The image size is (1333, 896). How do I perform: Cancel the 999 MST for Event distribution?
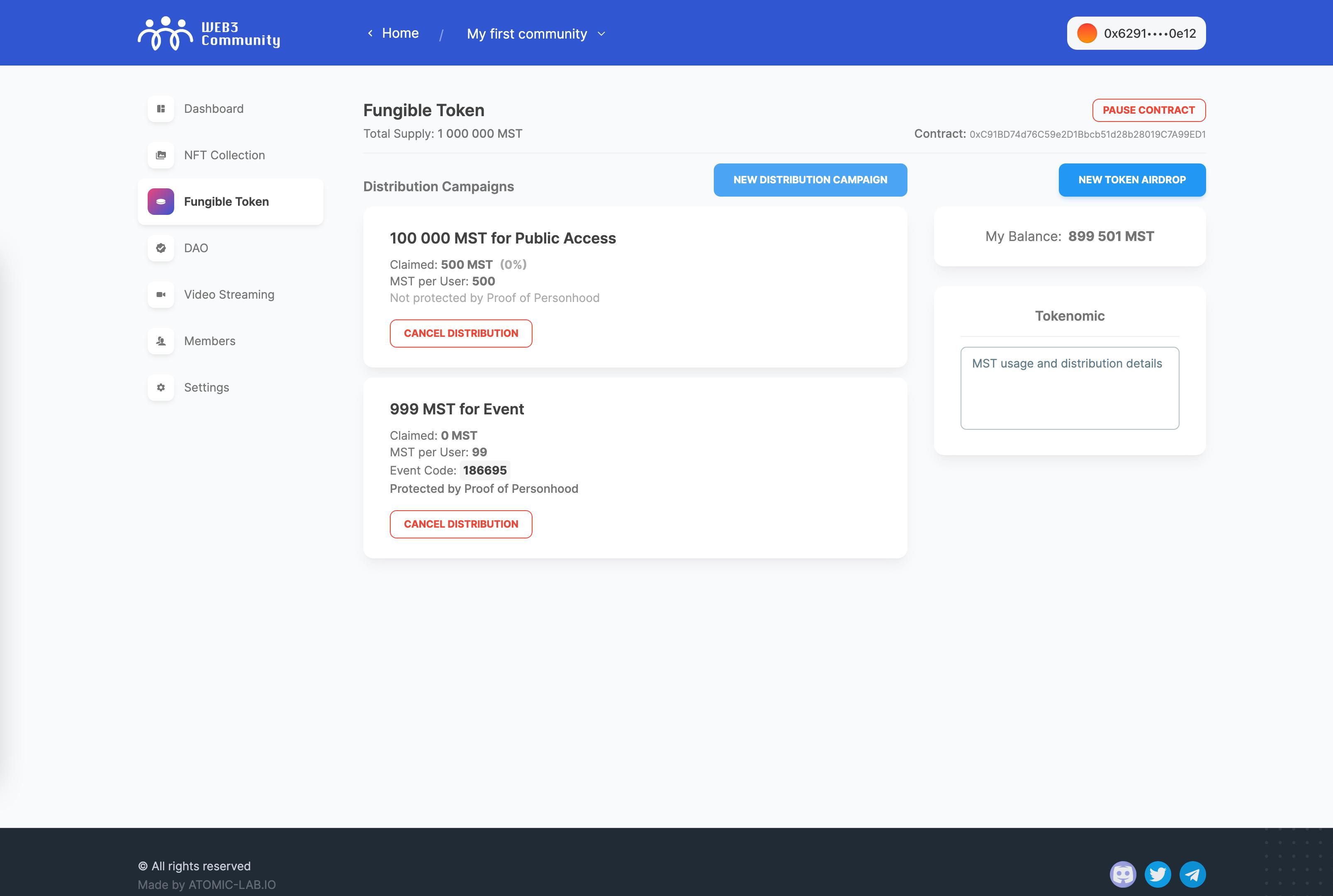click(461, 523)
